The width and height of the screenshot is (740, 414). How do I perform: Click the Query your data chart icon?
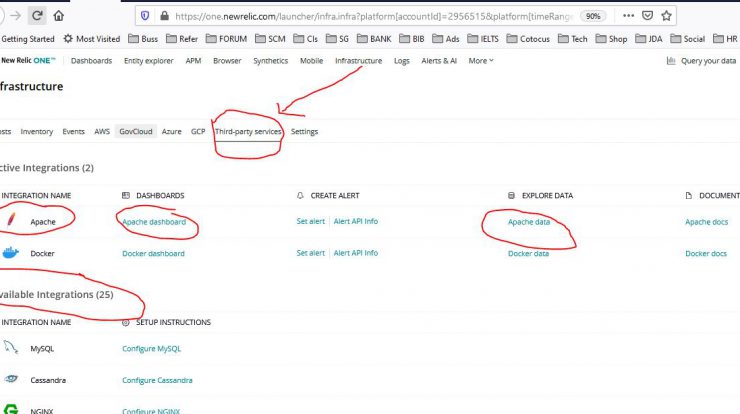pos(671,60)
